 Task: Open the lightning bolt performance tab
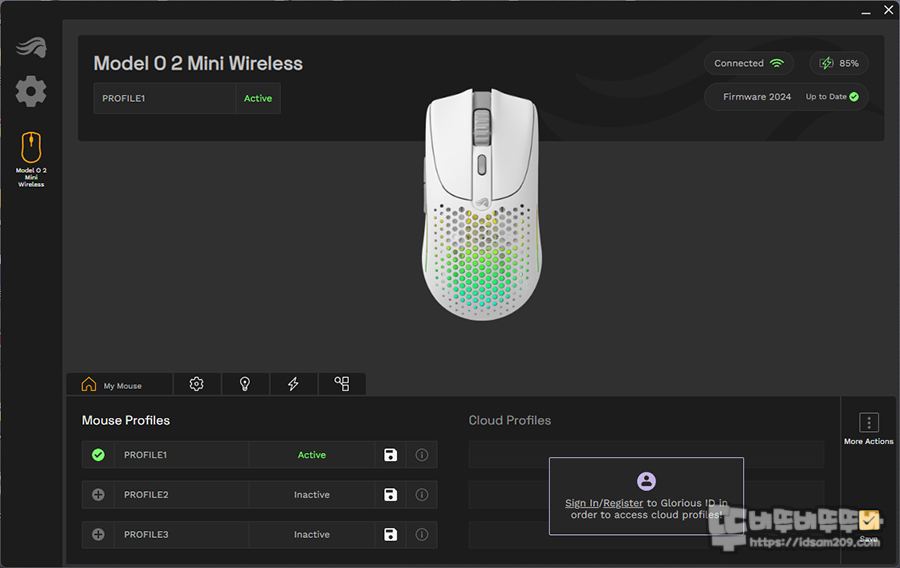click(293, 384)
